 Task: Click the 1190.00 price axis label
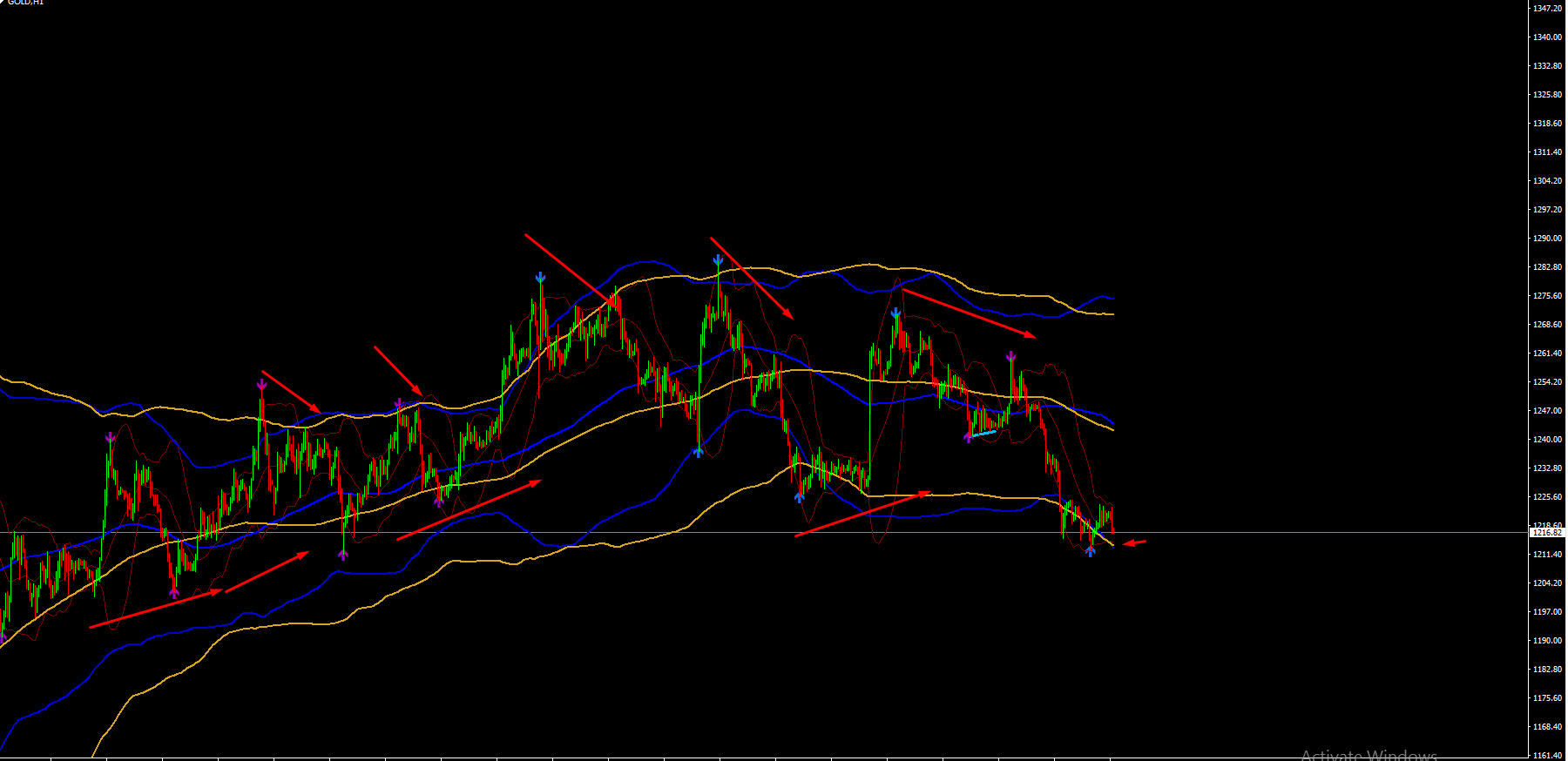point(1547,641)
